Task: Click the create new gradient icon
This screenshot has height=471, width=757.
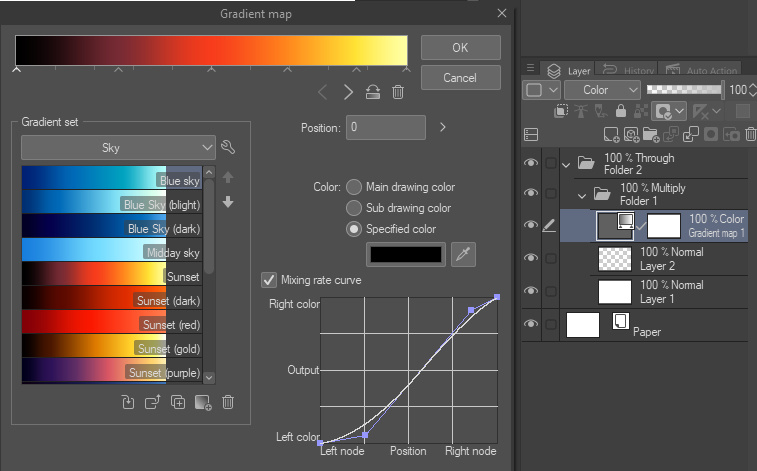Action: click(x=203, y=403)
